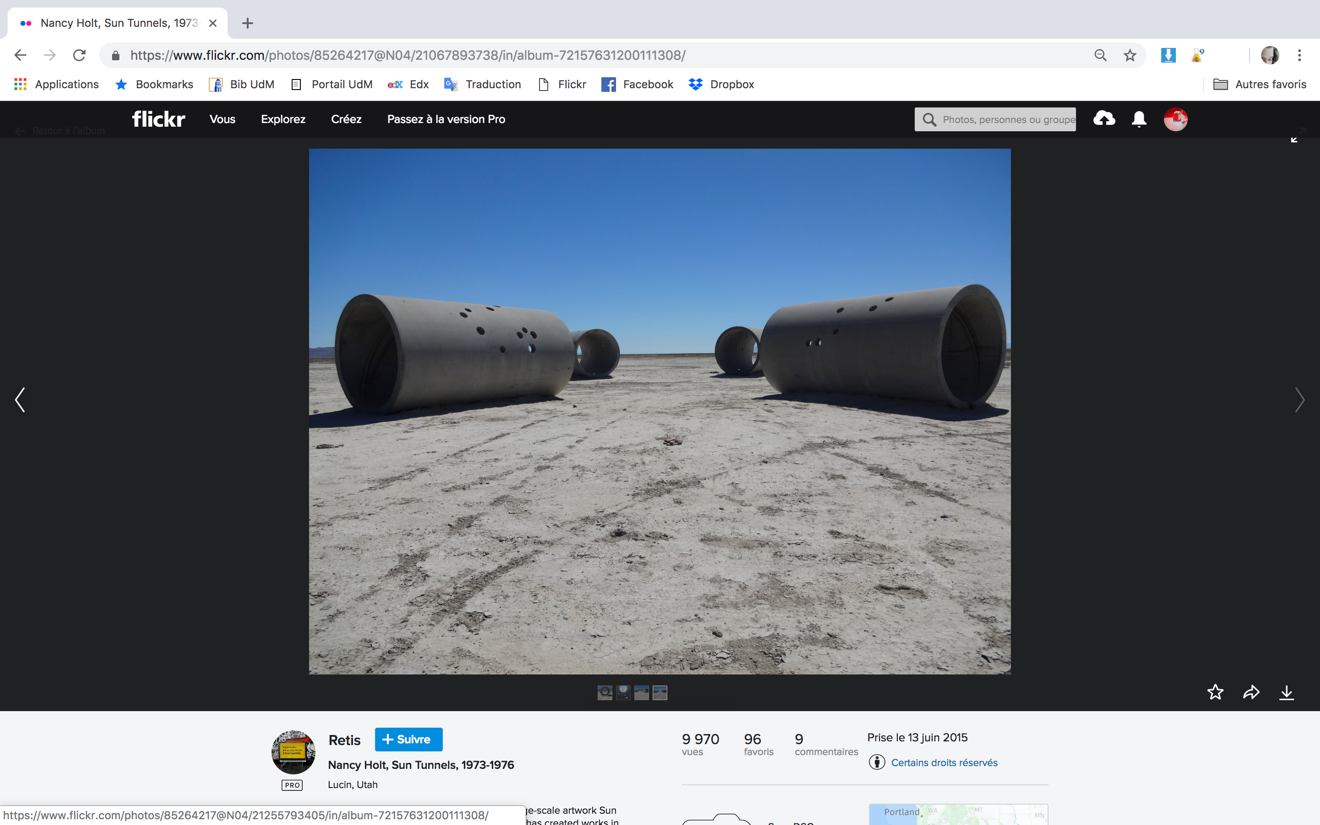Viewport: 1320px width, 825px height.
Task: Click the 96 favoris count
Action: (x=758, y=744)
